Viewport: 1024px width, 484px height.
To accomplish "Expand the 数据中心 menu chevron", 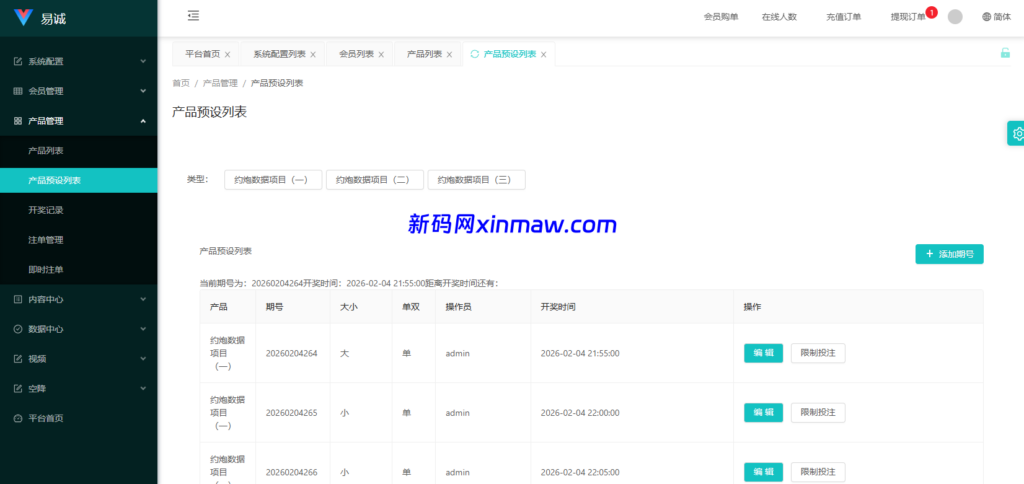I will pyautogui.click(x=143, y=329).
